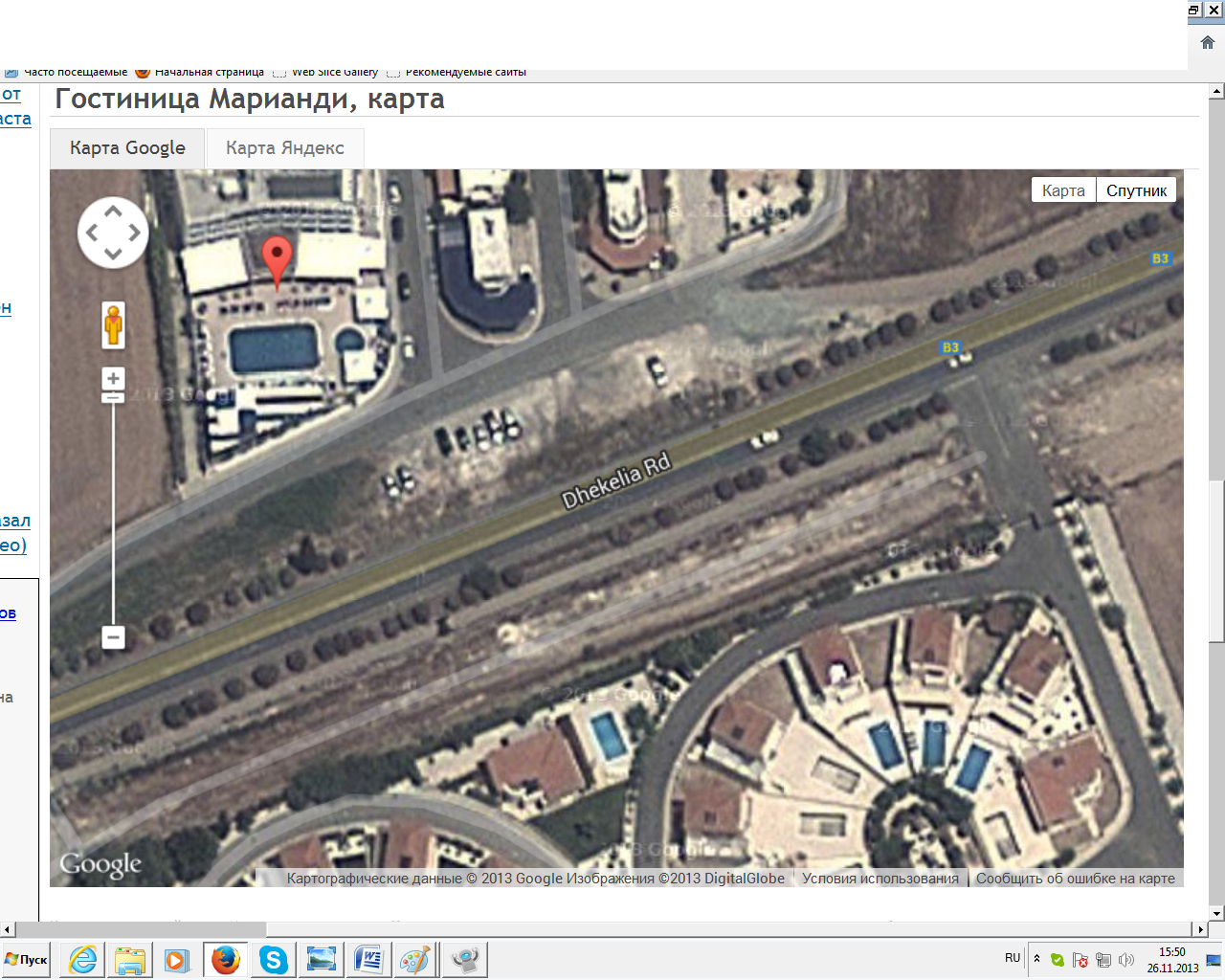This screenshot has width=1225, height=980.
Task: Switch map view to Карта mode
Action: click(1063, 190)
